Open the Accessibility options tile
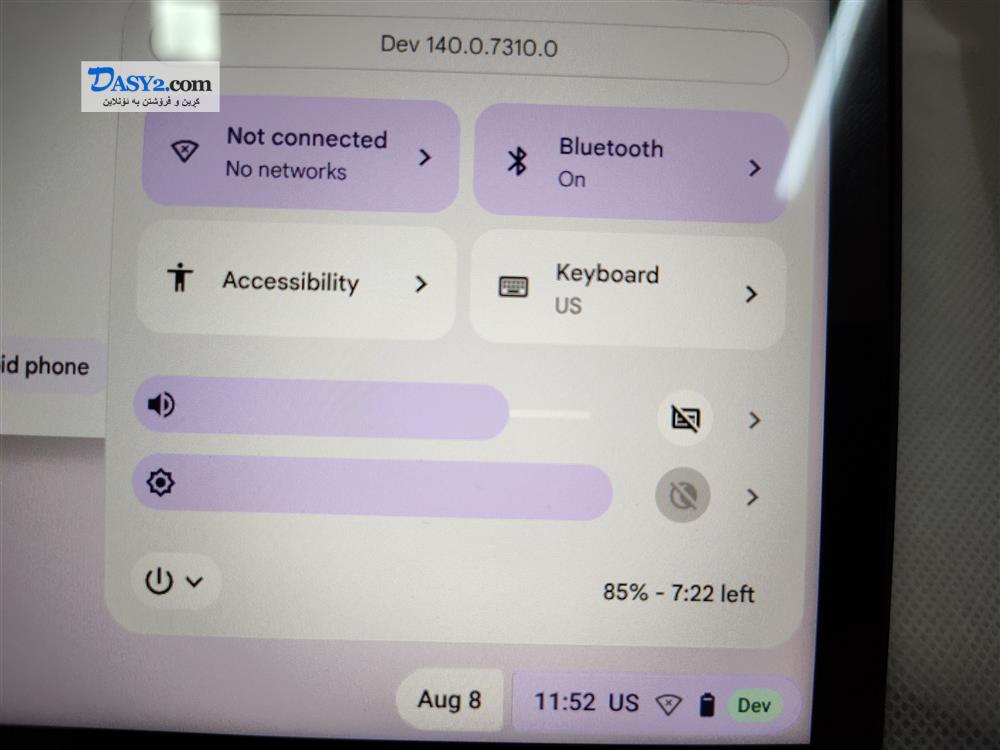1000x750 pixels. pos(297,281)
